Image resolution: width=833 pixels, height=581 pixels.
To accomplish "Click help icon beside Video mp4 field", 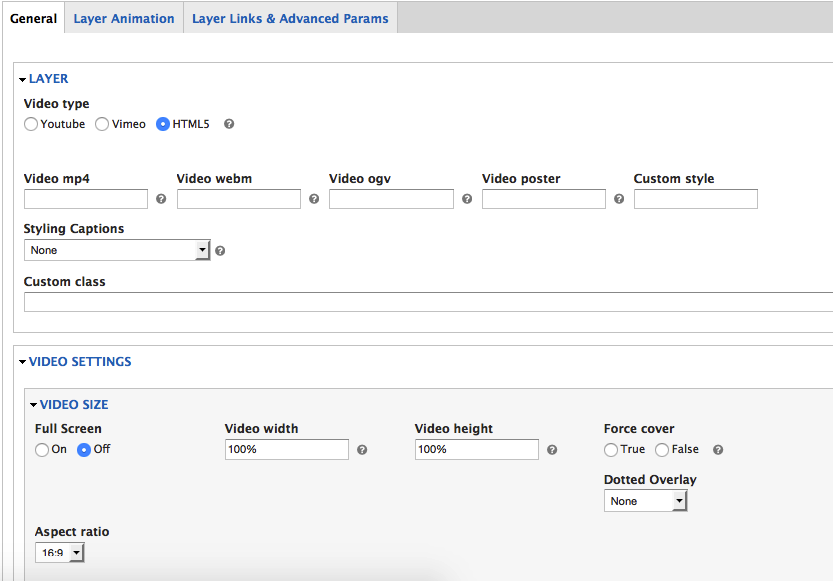I will click(161, 199).
